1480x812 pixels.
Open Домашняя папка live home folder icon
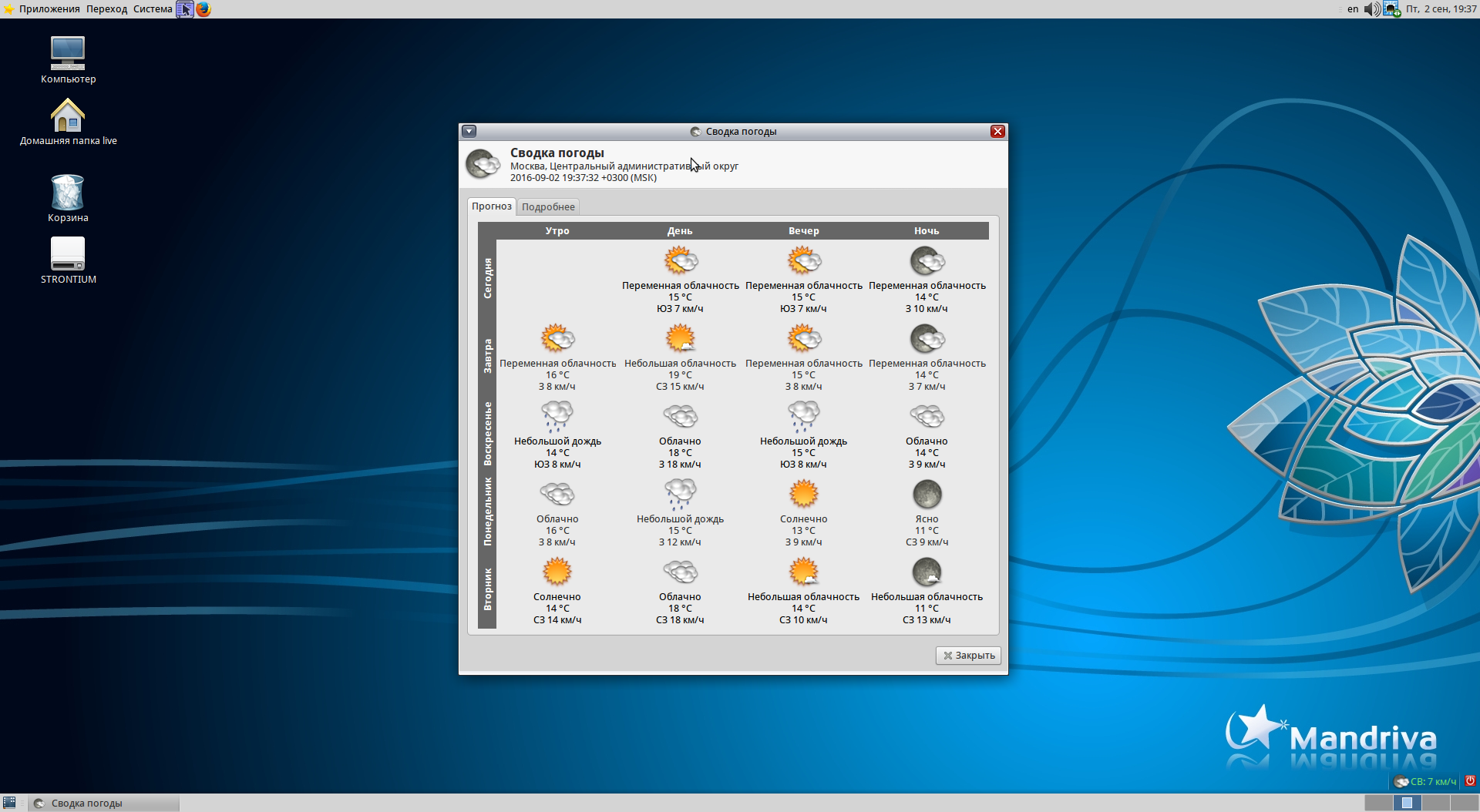click(68, 116)
